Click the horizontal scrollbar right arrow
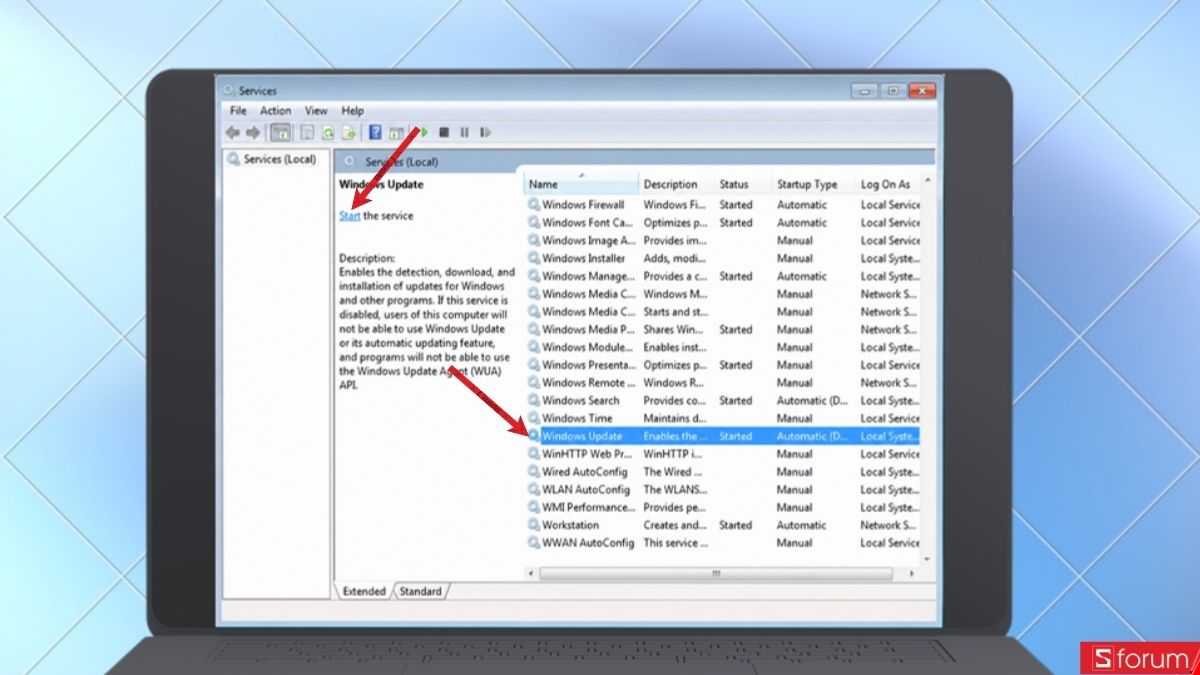The height and width of the screenshot is (675, 1200). coord(912,574)
